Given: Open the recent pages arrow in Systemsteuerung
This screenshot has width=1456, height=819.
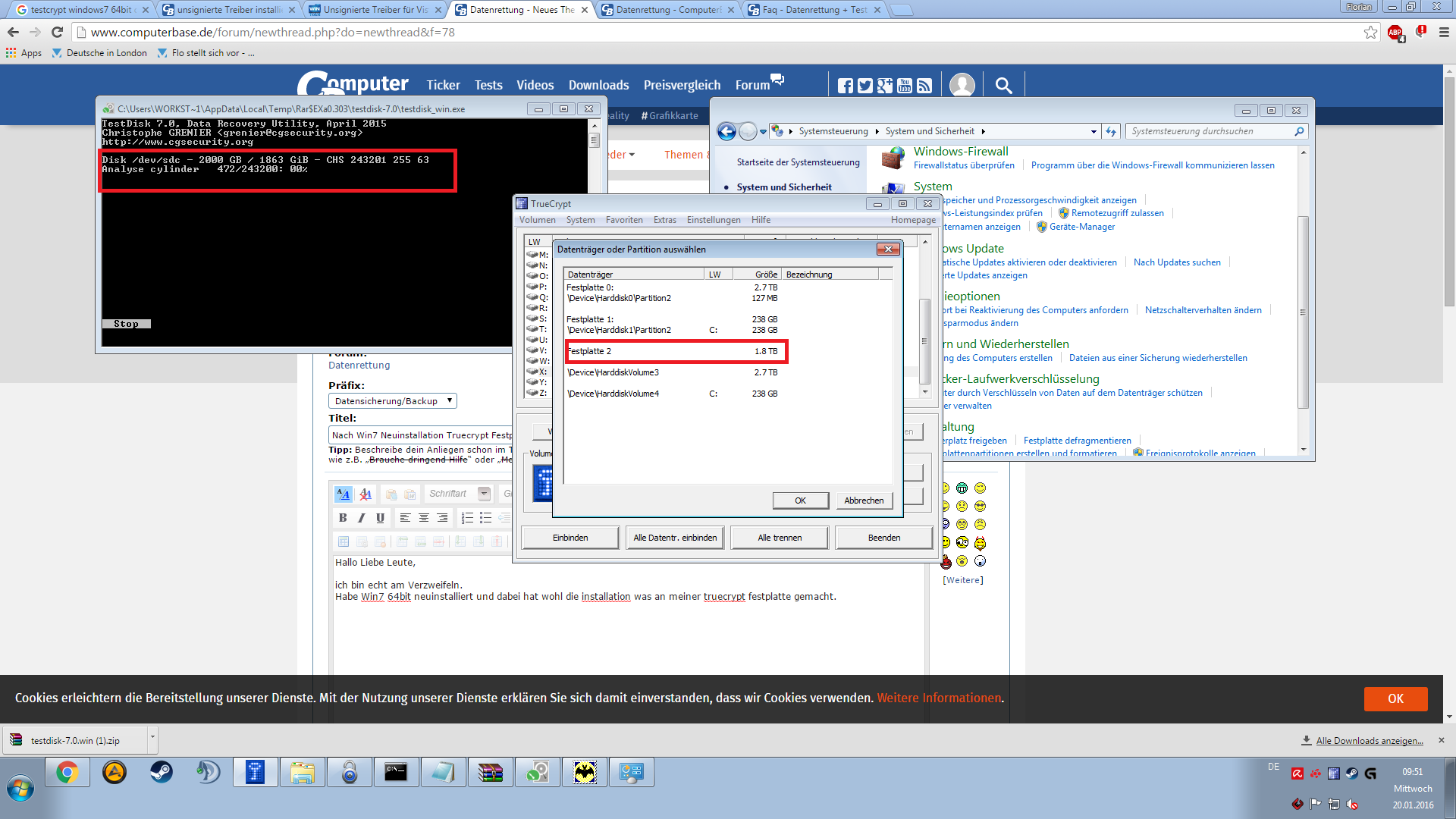Looking at the screenshot, I should coord(763,132).
